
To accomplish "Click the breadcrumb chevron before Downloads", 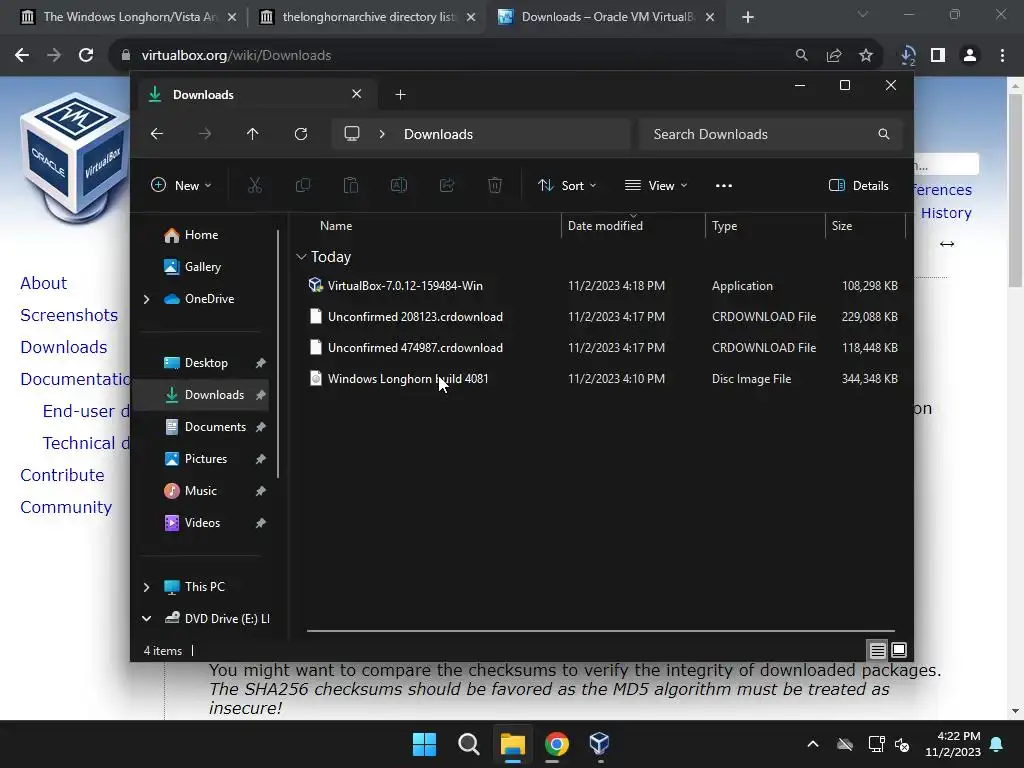I will (382, 134).
